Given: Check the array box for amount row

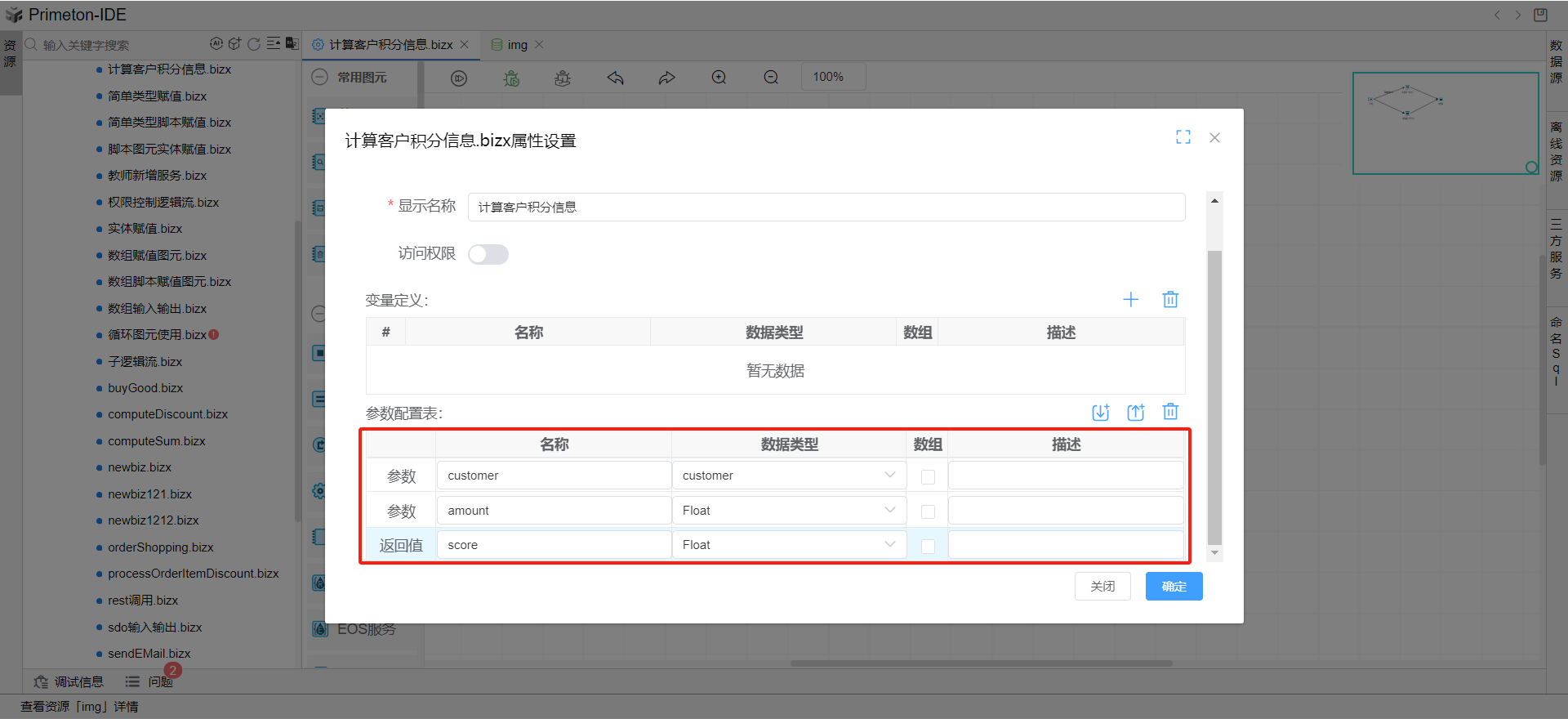Looking at the screenshot, I should click(x=928, y=511).
